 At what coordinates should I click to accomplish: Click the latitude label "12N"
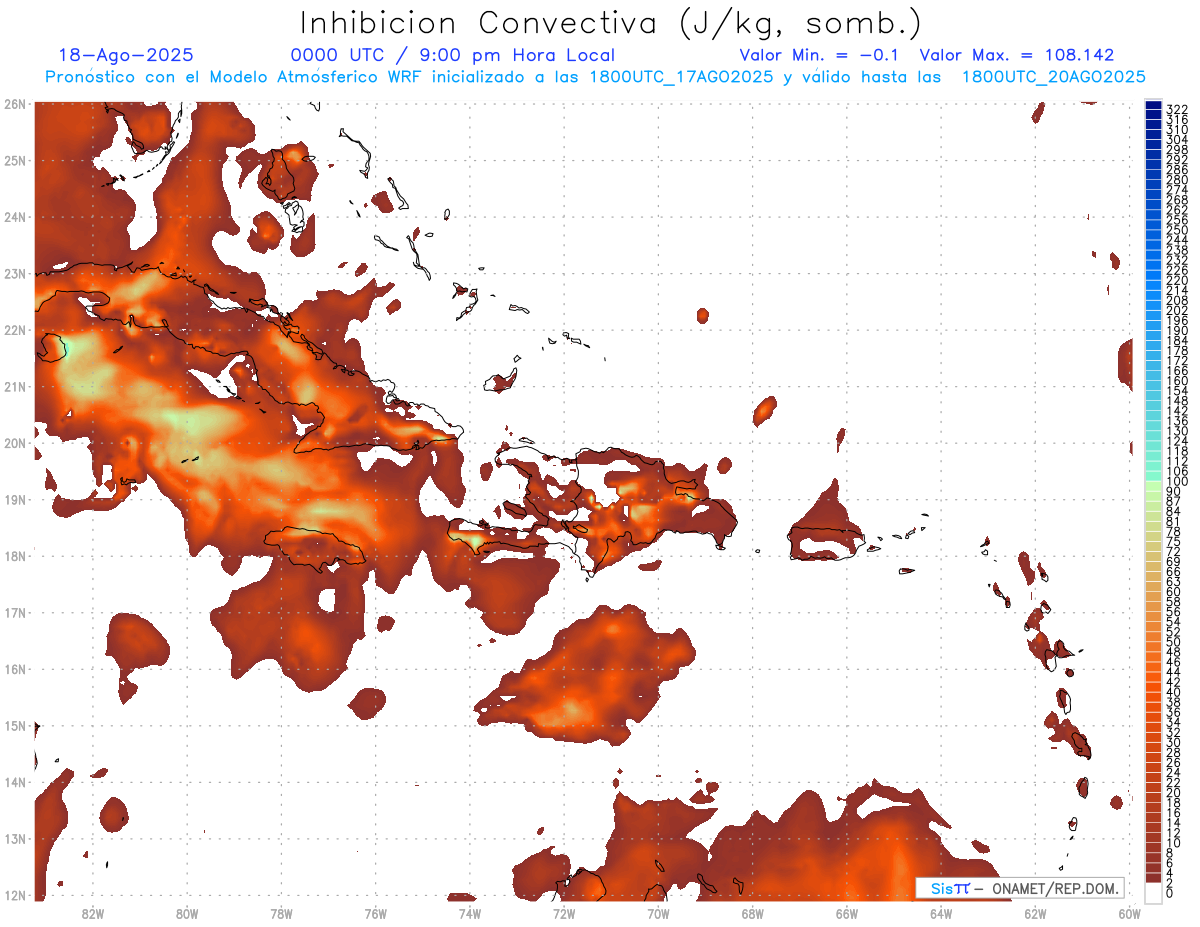[15, 895]
